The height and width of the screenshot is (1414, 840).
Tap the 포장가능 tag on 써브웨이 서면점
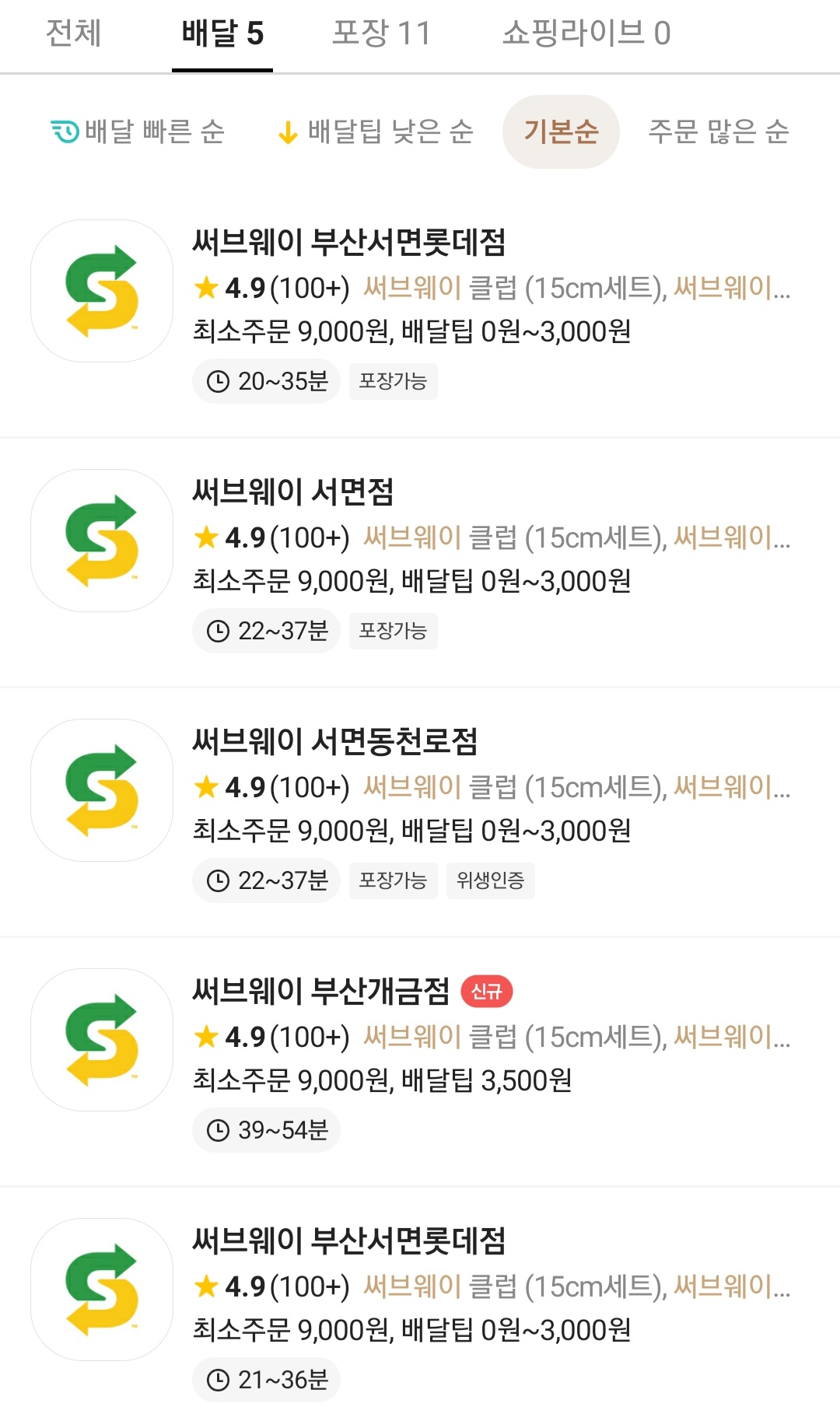(x=393, y=631)
